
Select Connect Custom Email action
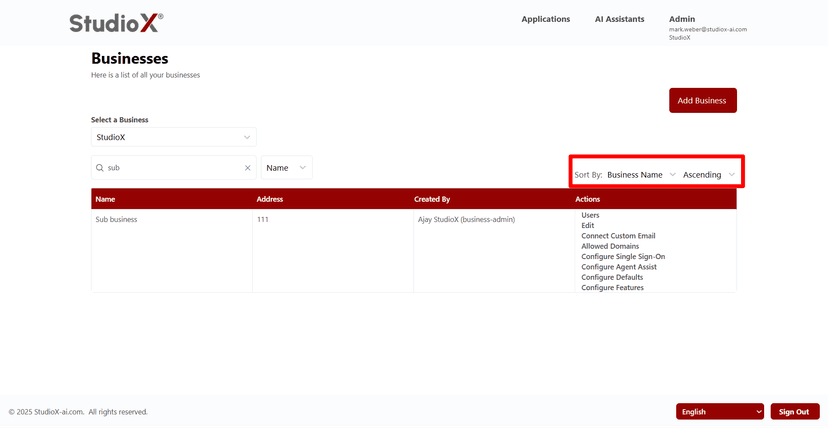(x=618, y=236)
